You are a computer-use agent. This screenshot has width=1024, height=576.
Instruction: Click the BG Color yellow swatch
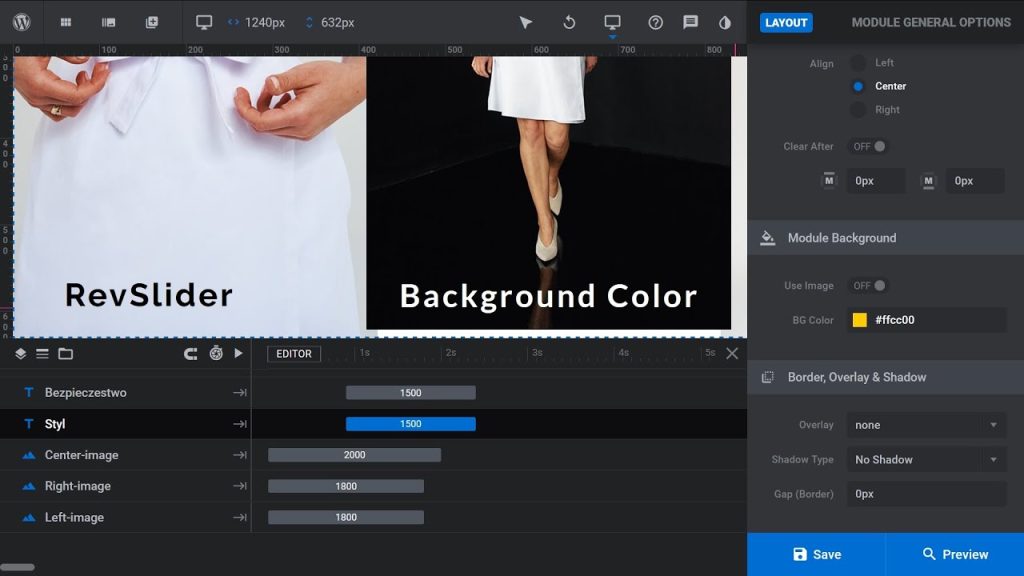click(859, 319)
